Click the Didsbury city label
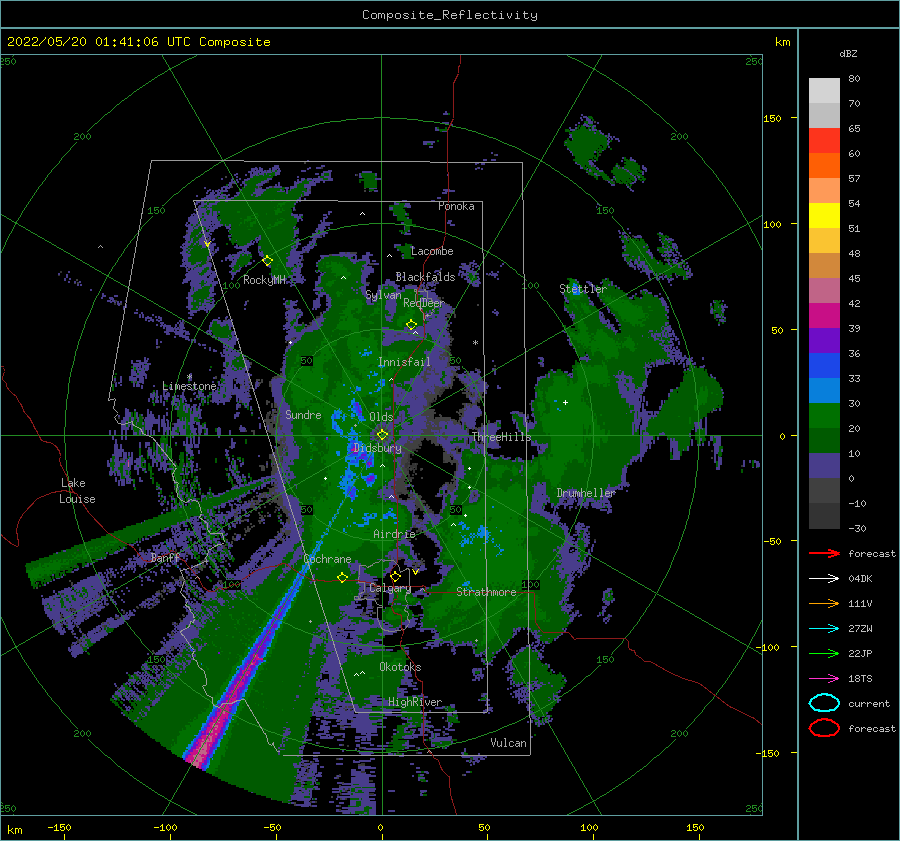Screen dimensions: 900x841 377,448
